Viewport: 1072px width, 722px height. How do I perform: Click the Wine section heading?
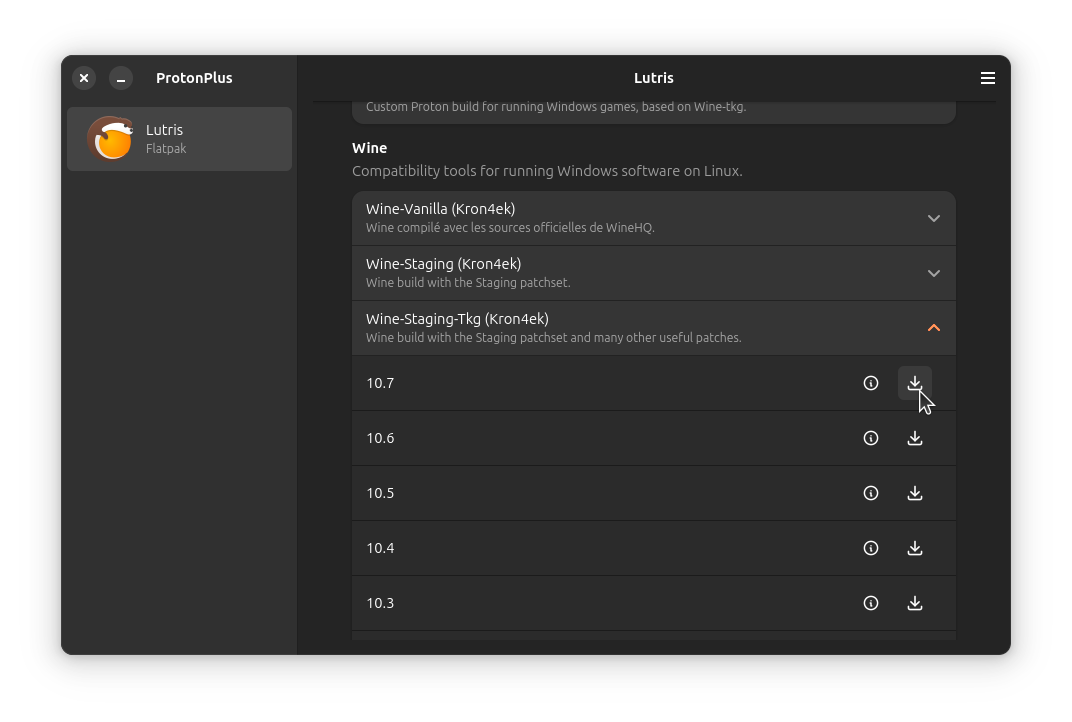coord(369,148)
